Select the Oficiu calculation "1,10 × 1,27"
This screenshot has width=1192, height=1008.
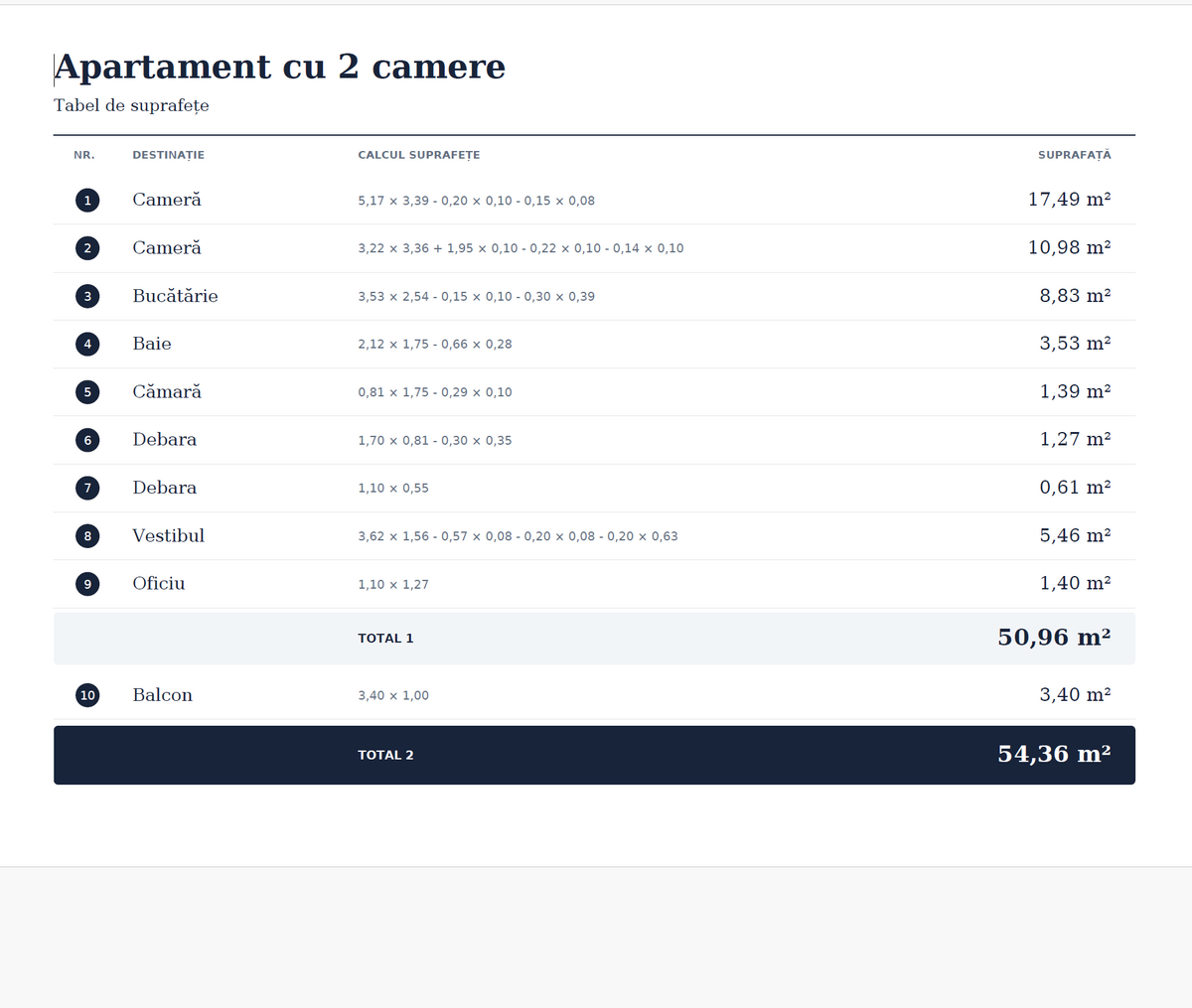pos(393,584)
